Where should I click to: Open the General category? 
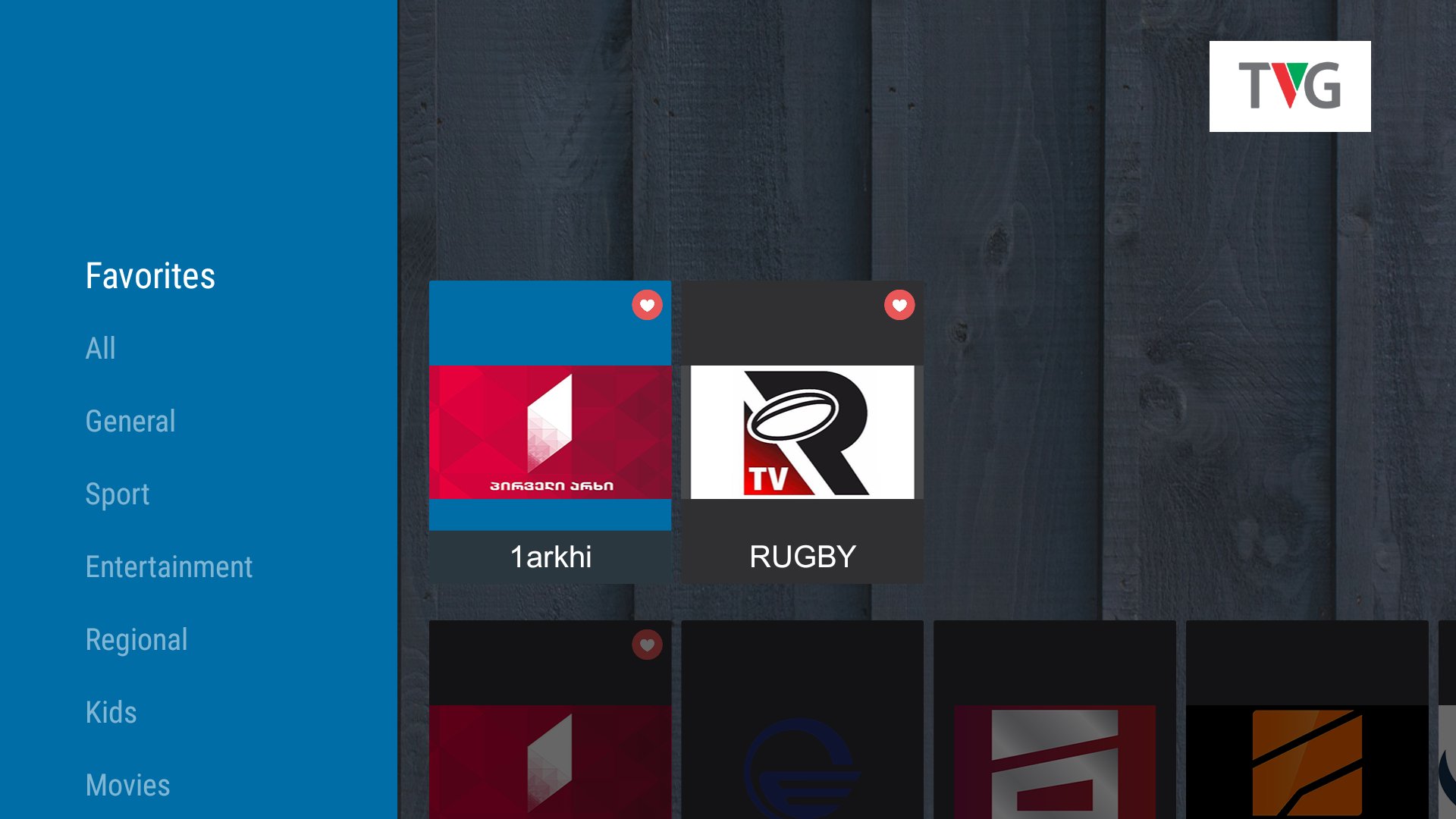point(130,422)
